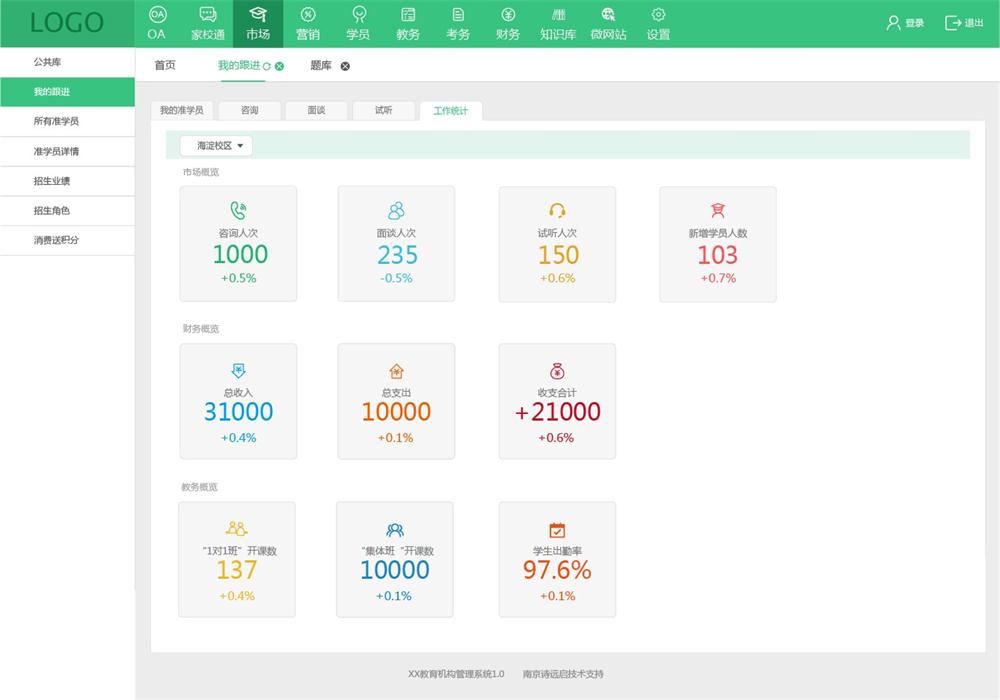Close the 题库 tab

coord(345,66)
